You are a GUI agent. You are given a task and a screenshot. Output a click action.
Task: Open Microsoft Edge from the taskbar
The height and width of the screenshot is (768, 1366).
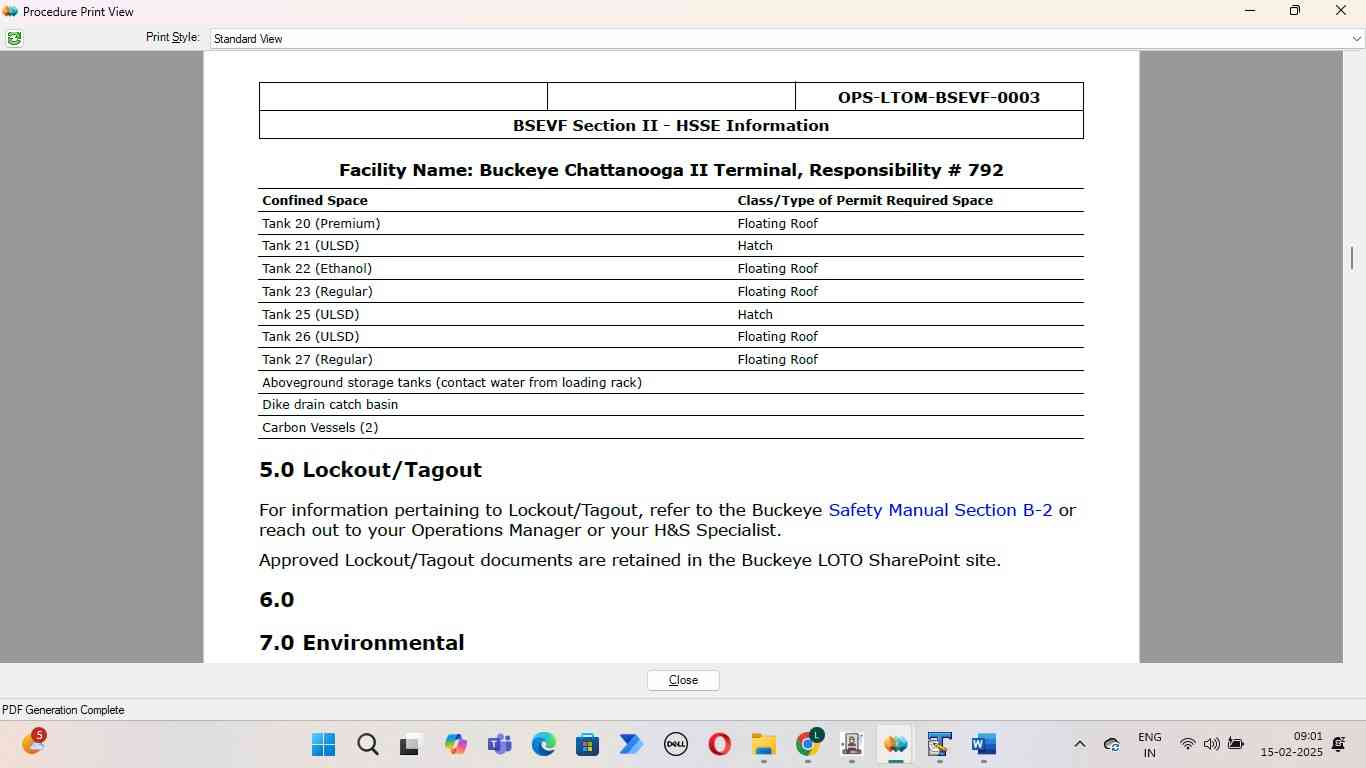(543, 744)
